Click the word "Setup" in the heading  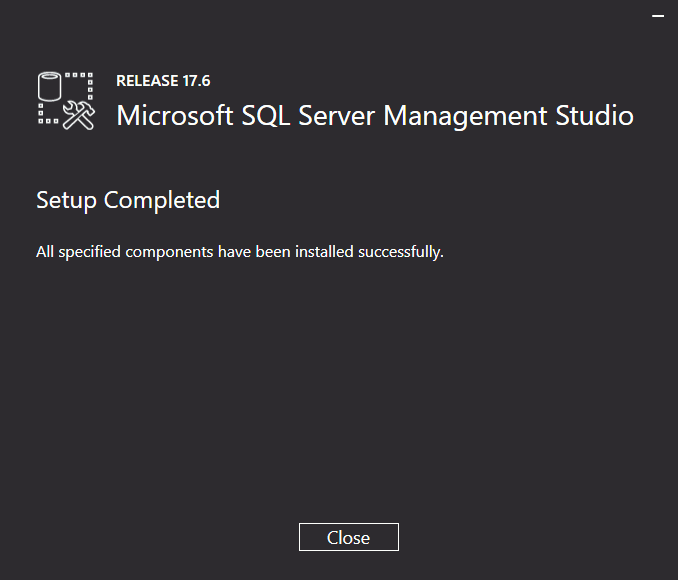(x=66, y=200)
